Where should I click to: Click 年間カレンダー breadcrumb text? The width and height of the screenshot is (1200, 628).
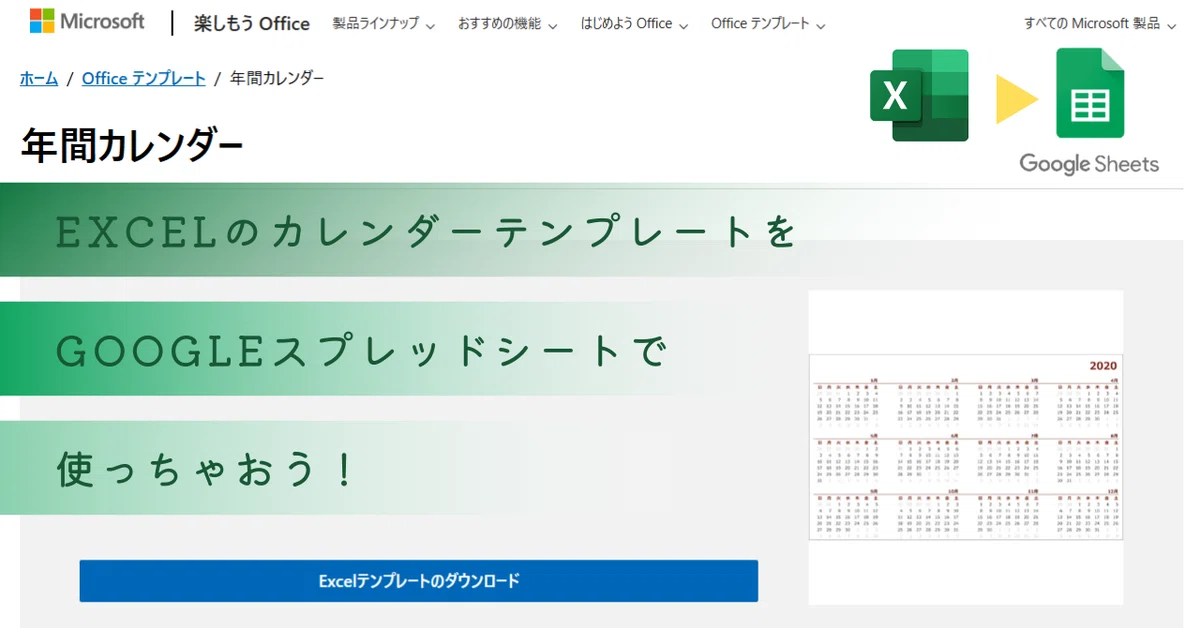(x=277, y=78)
